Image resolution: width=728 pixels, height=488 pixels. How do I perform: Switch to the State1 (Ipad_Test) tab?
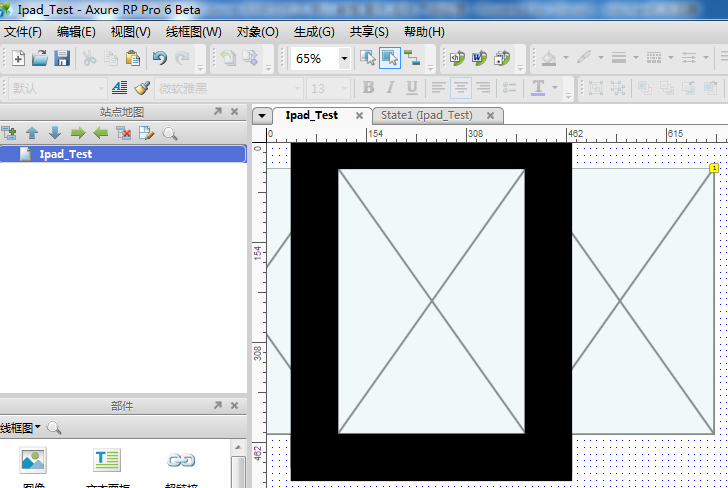(x=426, y=115)
